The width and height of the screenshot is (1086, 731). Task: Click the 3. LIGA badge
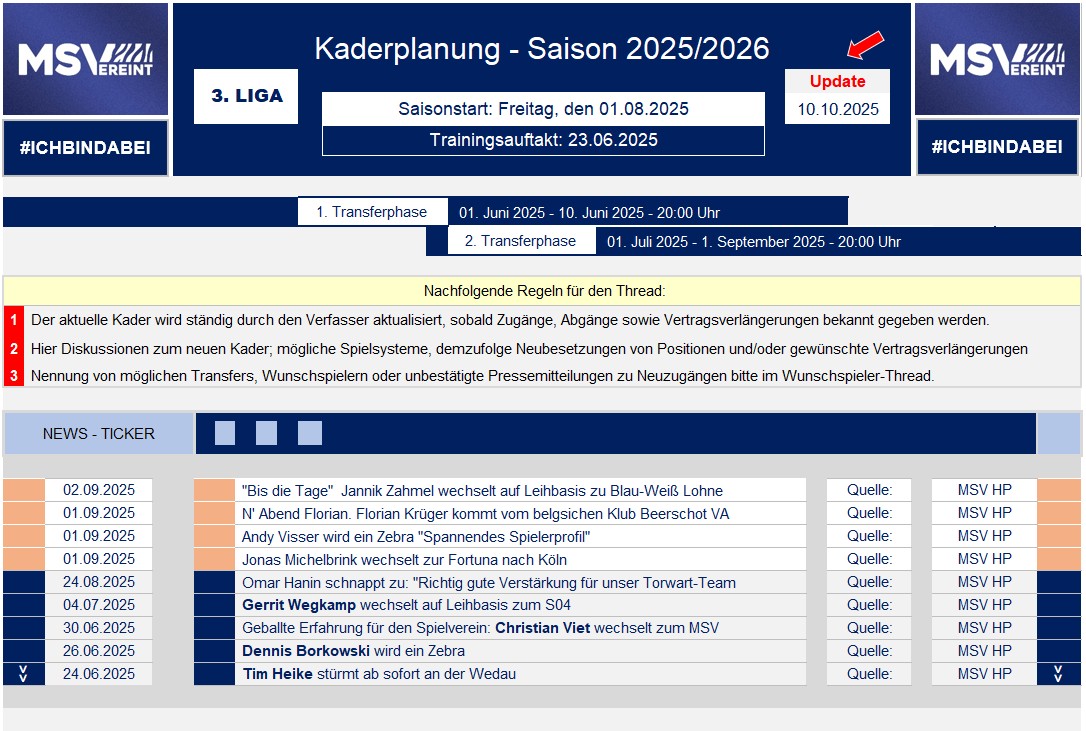[x=246, y=96]
